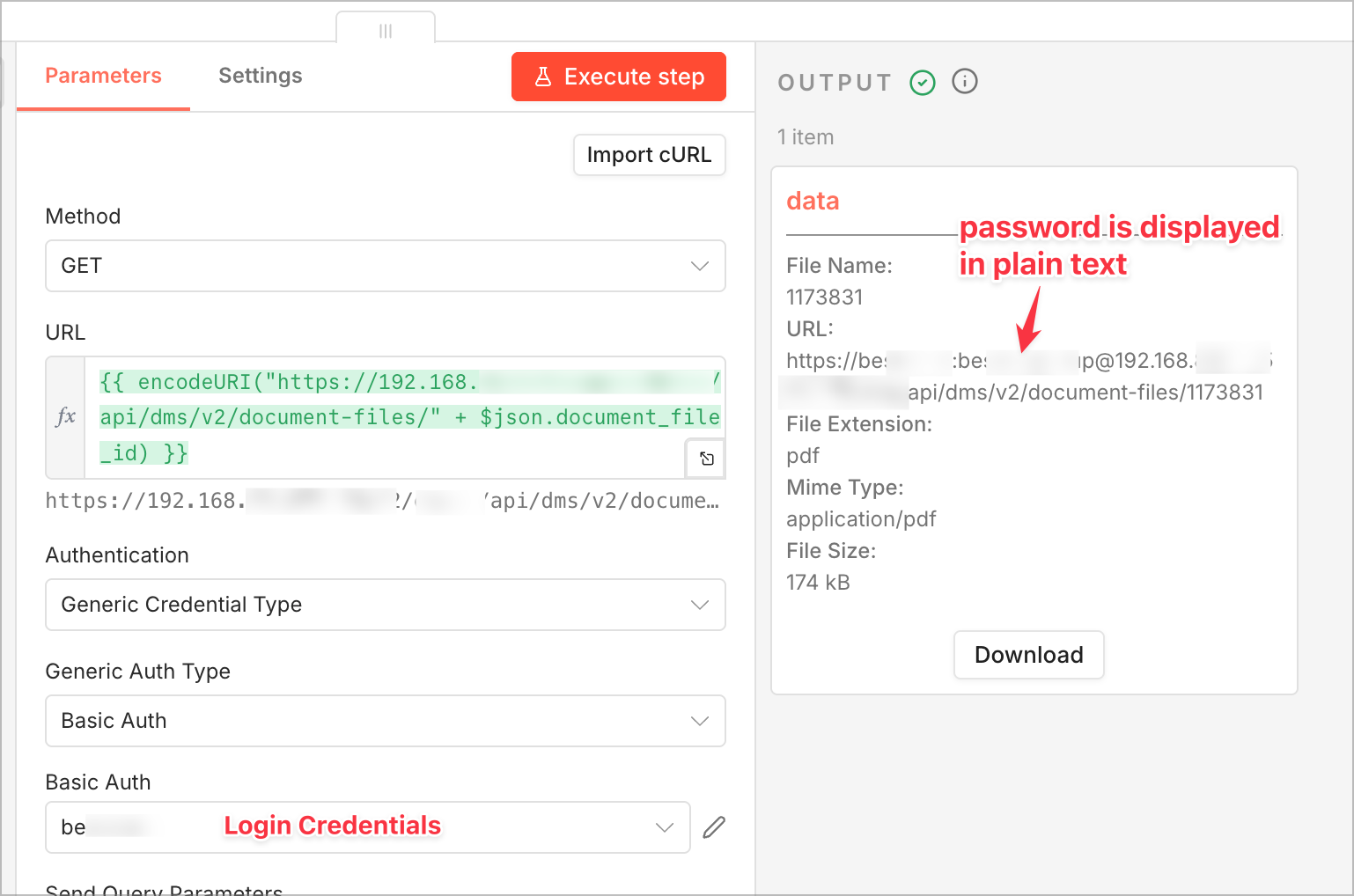Click the pencil icon to edit Basic Auth credential

coord(714,827)
